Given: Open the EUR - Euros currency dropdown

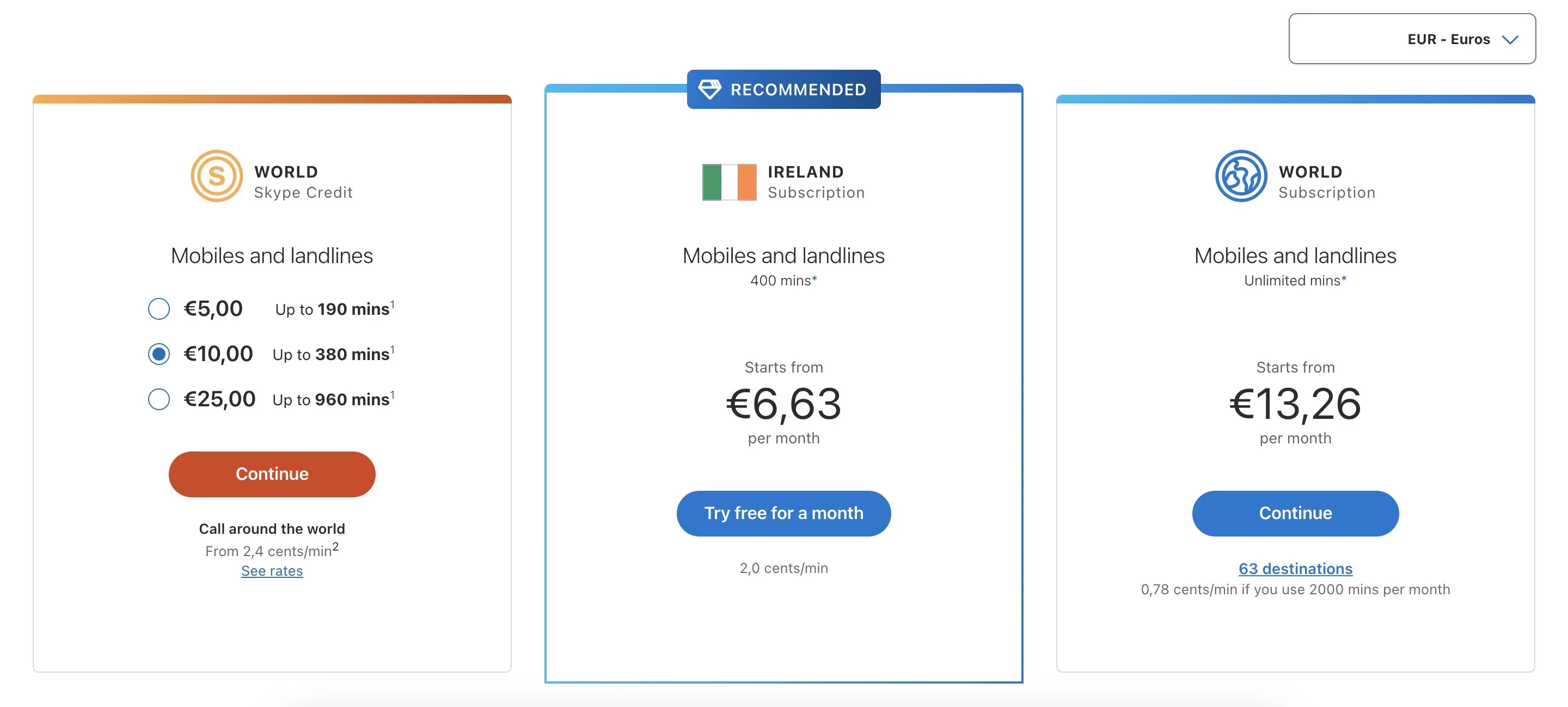Looking at the screenshot, I should [x=1411, y=39].
